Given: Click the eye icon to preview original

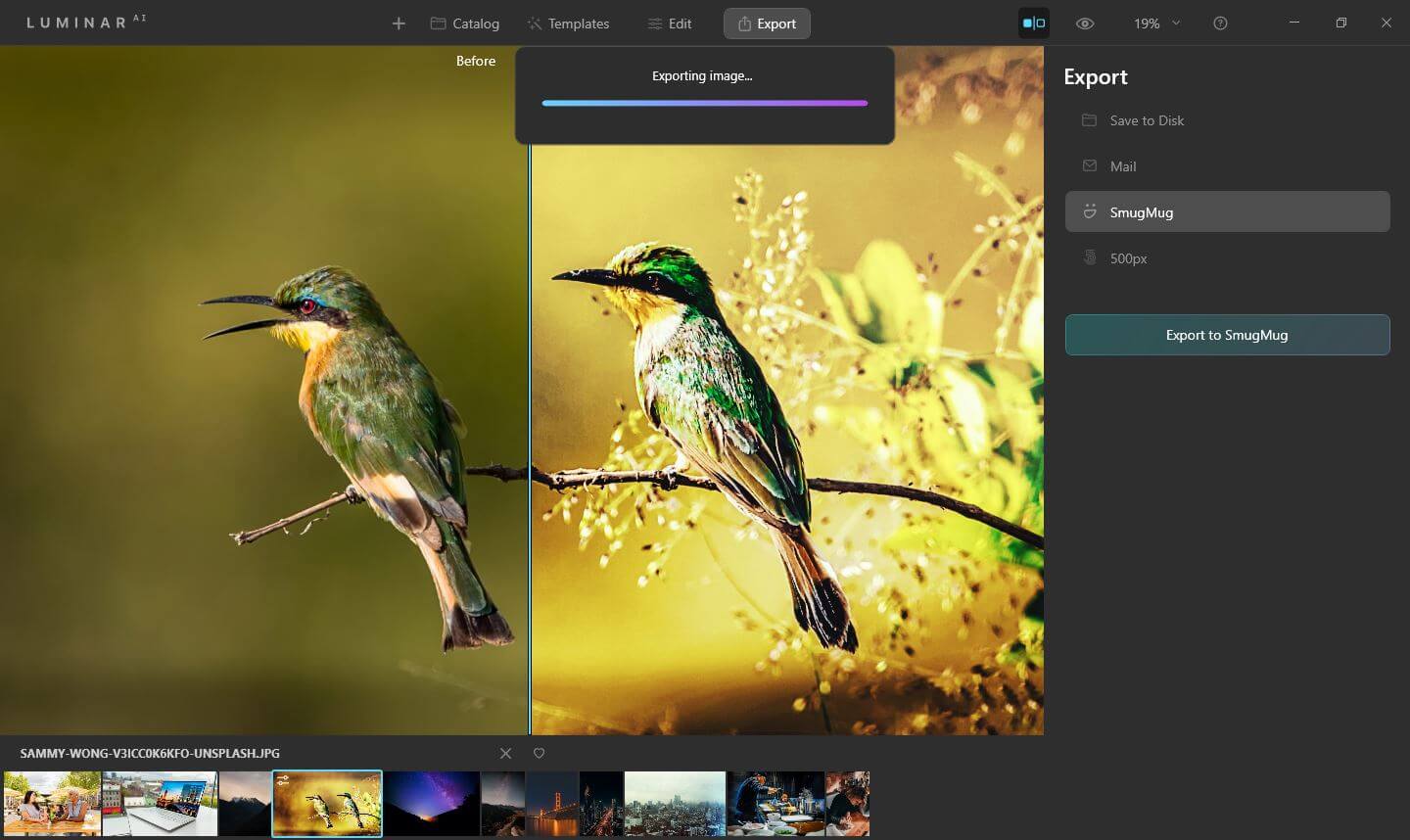Looking at the screenshot, I should [x=1085, y=23].
